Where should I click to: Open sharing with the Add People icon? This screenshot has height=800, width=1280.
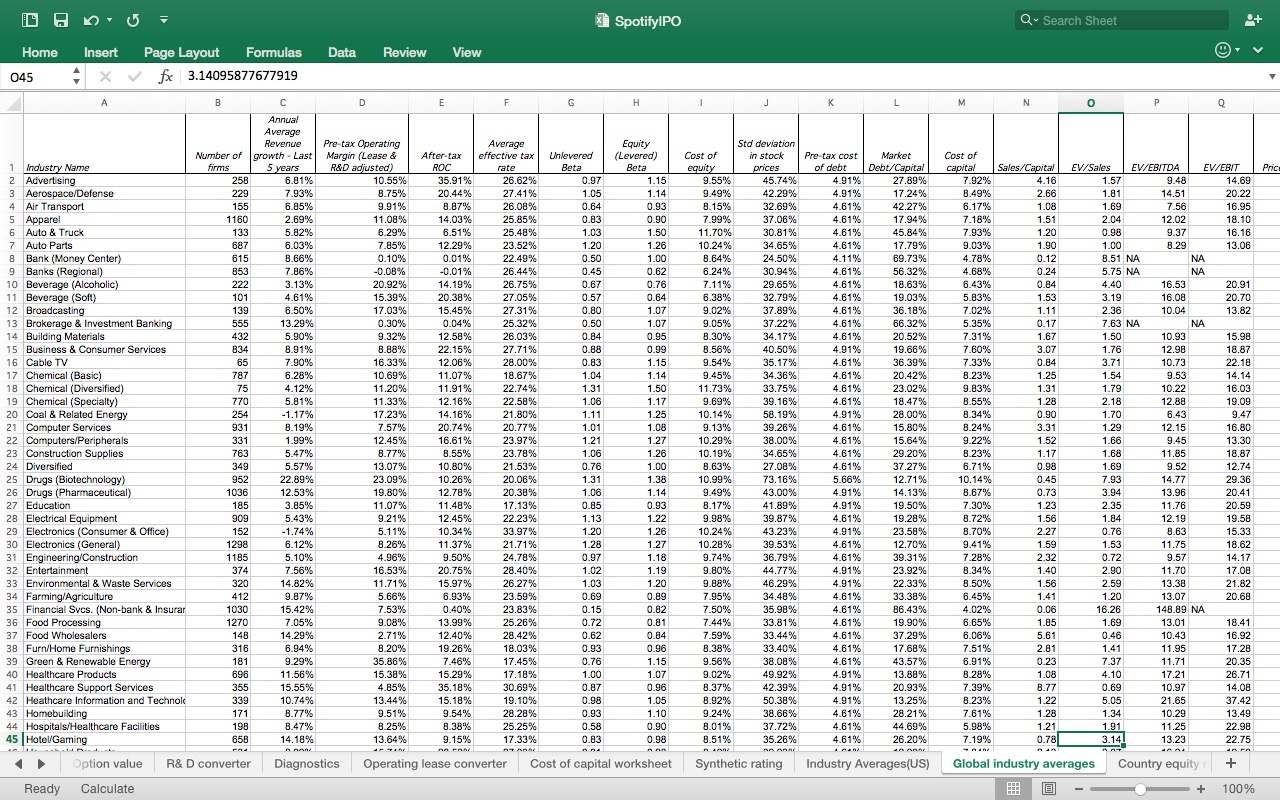click(1253, 20)
